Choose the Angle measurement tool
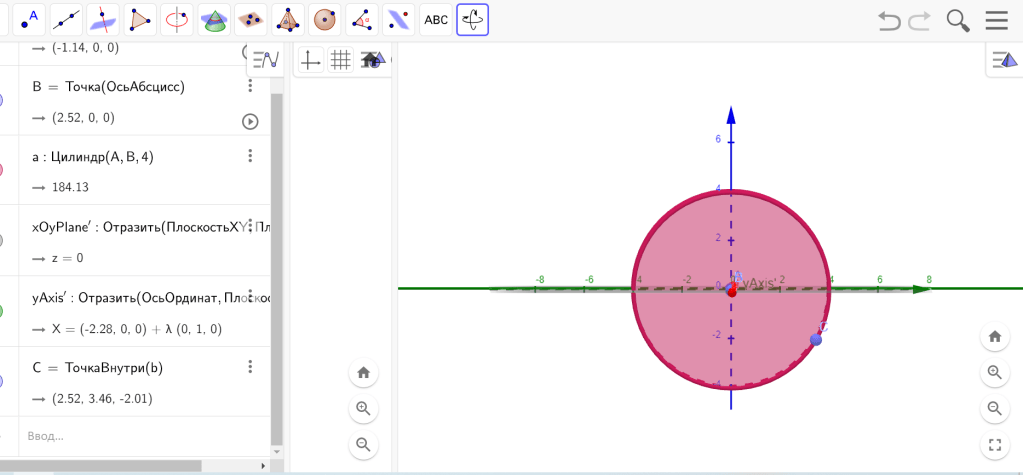Viewport: 1023px width, 475px height. pos(361,19)
